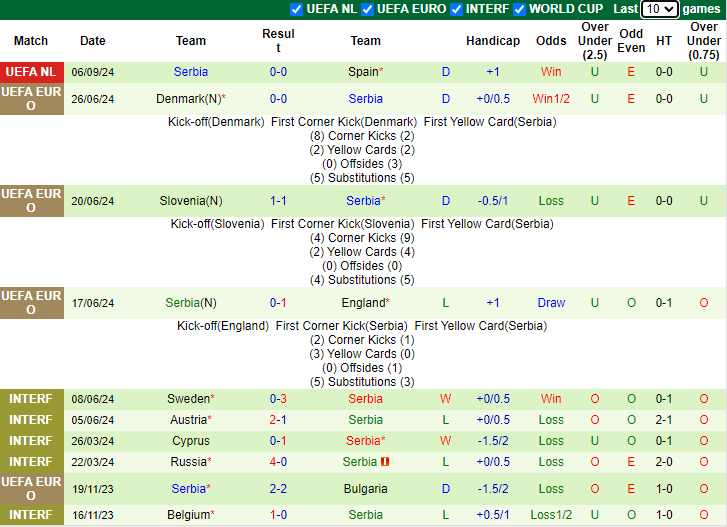Image resolution: width=727 pixels, height=527 pixels.
Task: Click the 4-0 match result
Action: coord(278,462)
